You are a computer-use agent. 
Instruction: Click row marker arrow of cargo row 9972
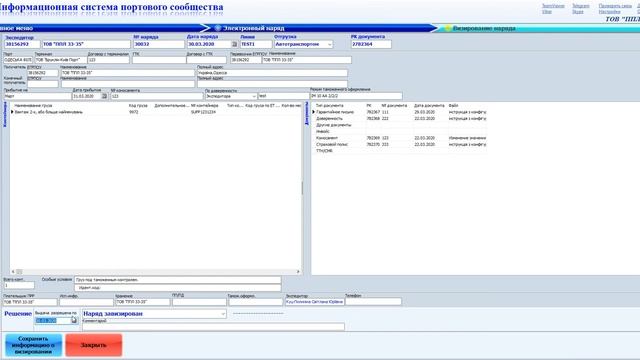[x=12, y=112]
